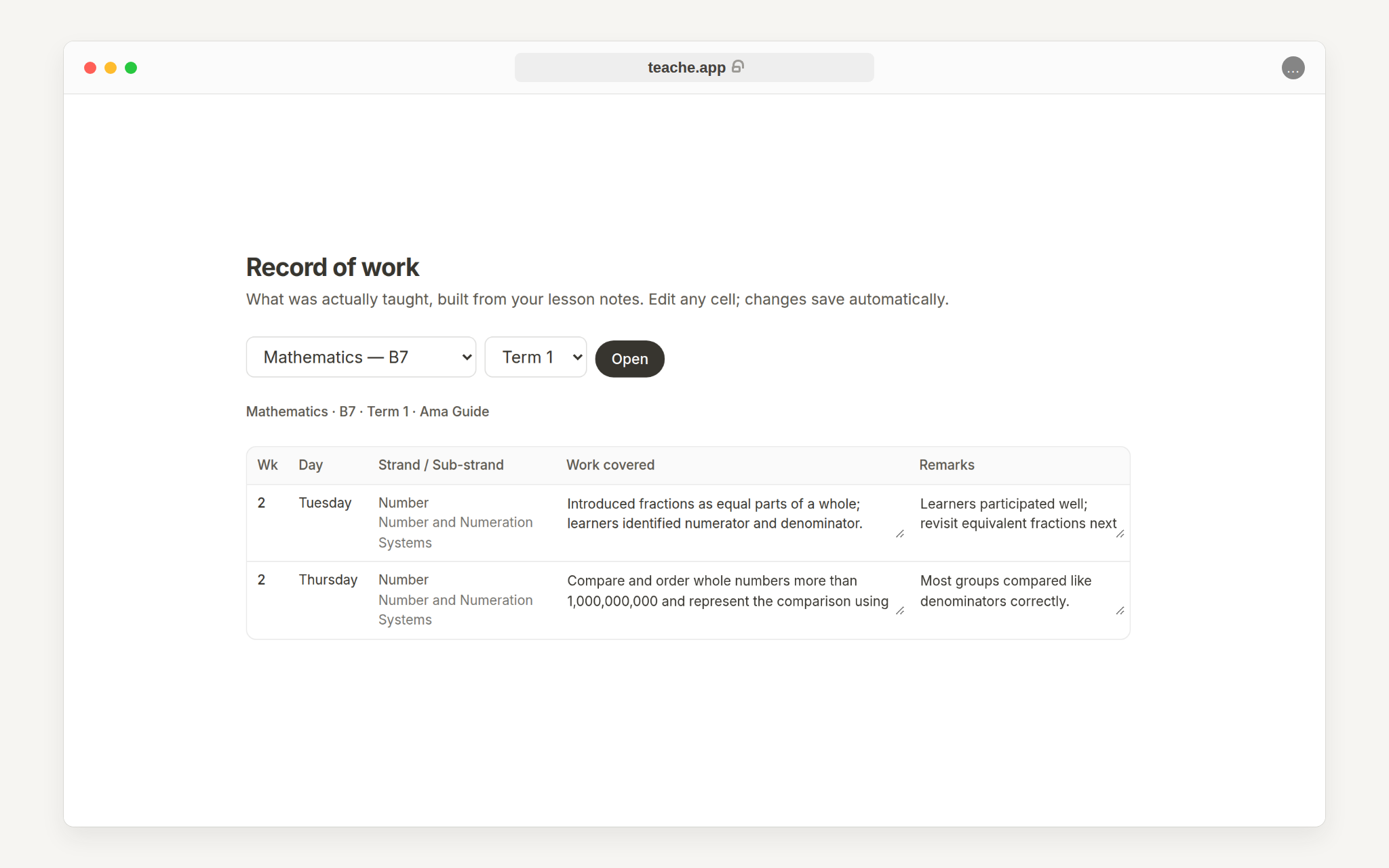Click the green maximize window button
This screenshot has width=1389, height=868.
point(131,68)
